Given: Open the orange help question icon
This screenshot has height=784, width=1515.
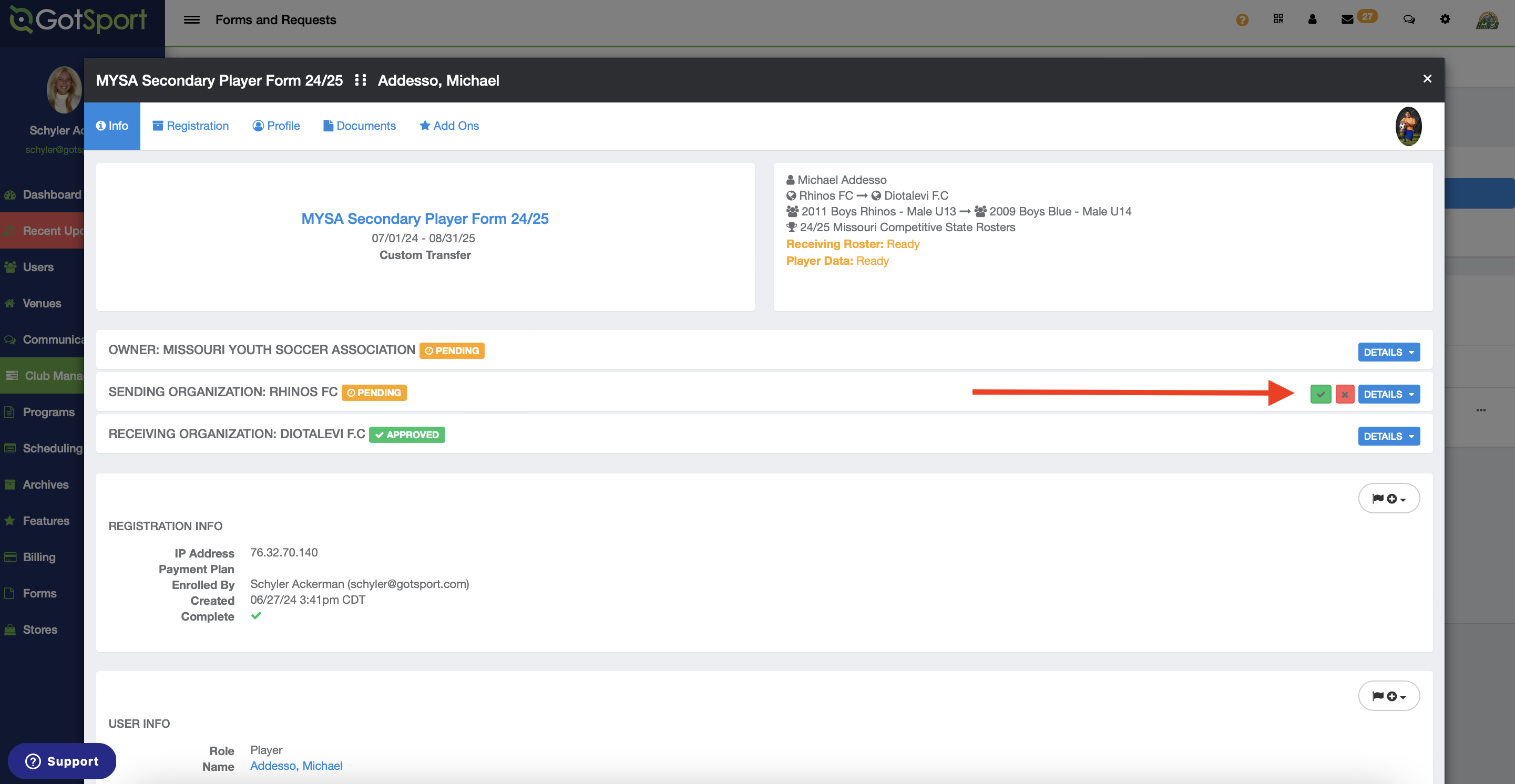Looking at the screenshot, I should 1242,19.
